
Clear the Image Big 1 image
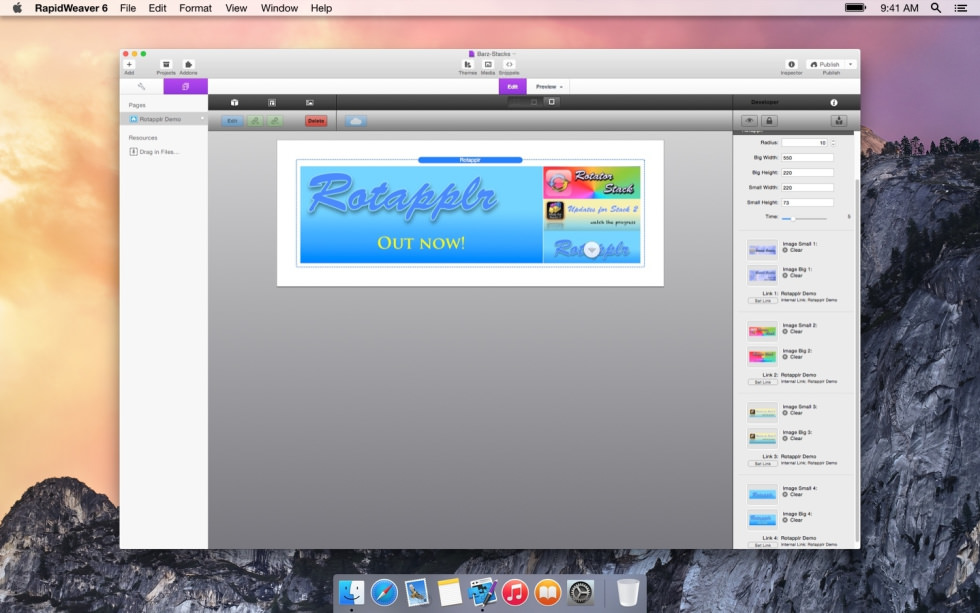point(792,276)
